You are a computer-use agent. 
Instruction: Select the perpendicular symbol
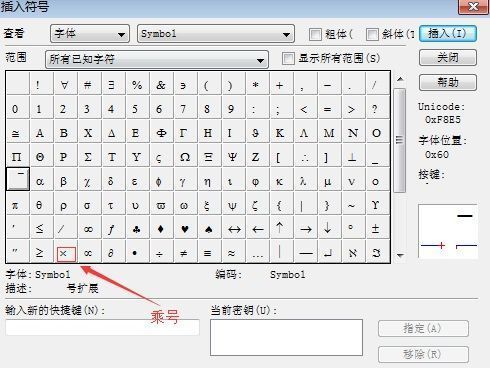tap(351, 157)
